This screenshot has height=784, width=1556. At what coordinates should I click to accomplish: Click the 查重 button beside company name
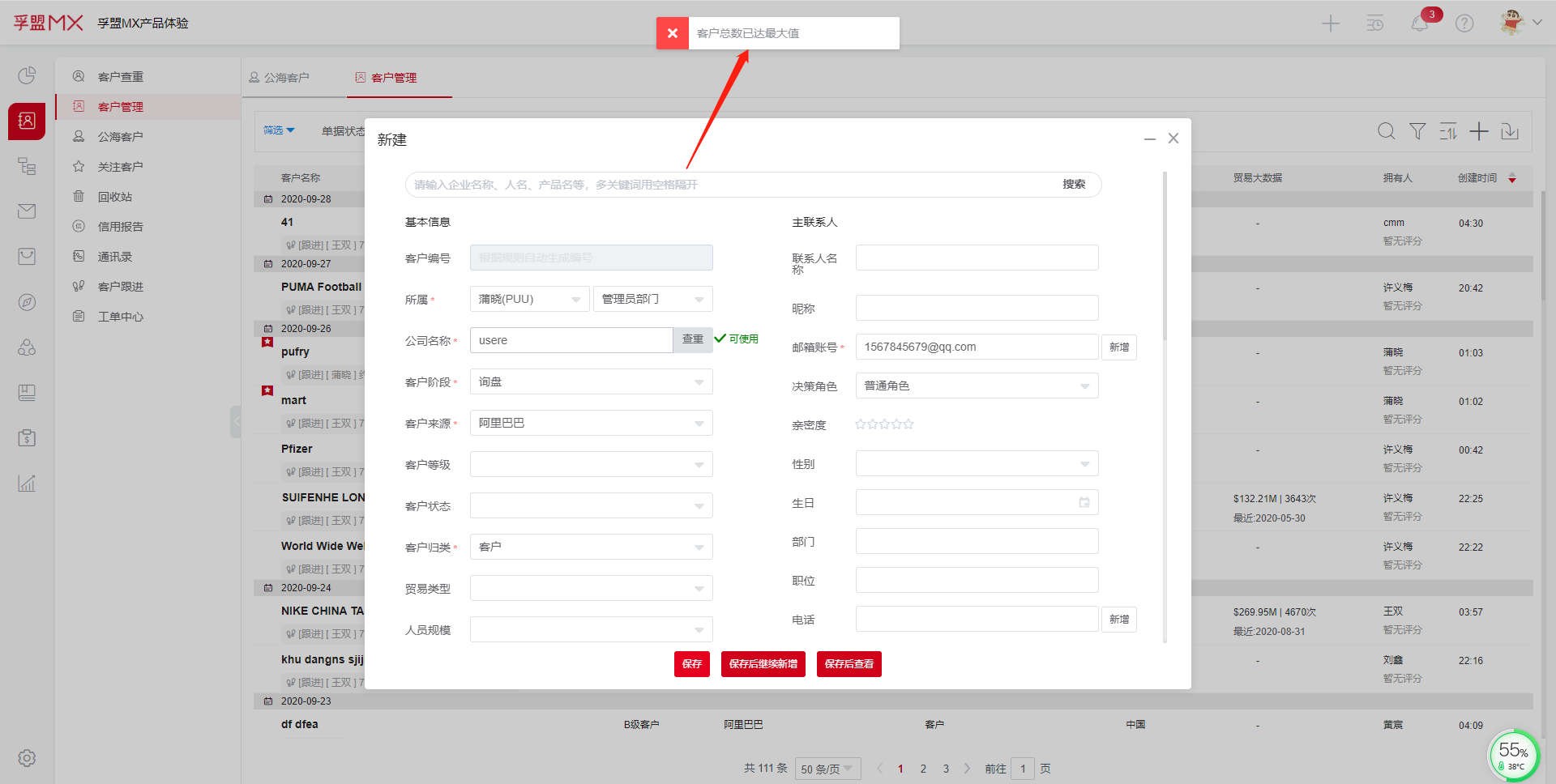point(692,340)
